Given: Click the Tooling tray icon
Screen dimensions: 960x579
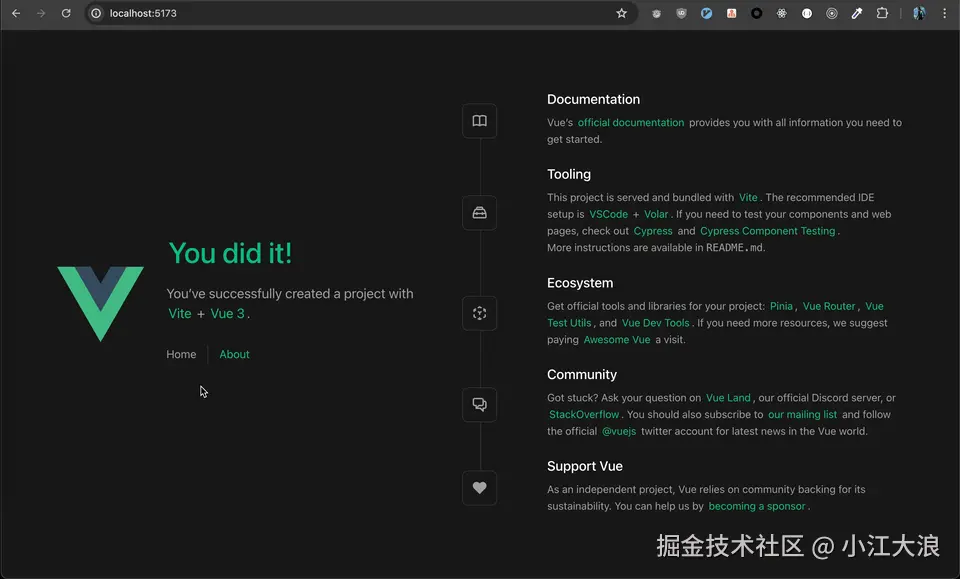Looking at the screenshot, I should (x=479, y=212).
